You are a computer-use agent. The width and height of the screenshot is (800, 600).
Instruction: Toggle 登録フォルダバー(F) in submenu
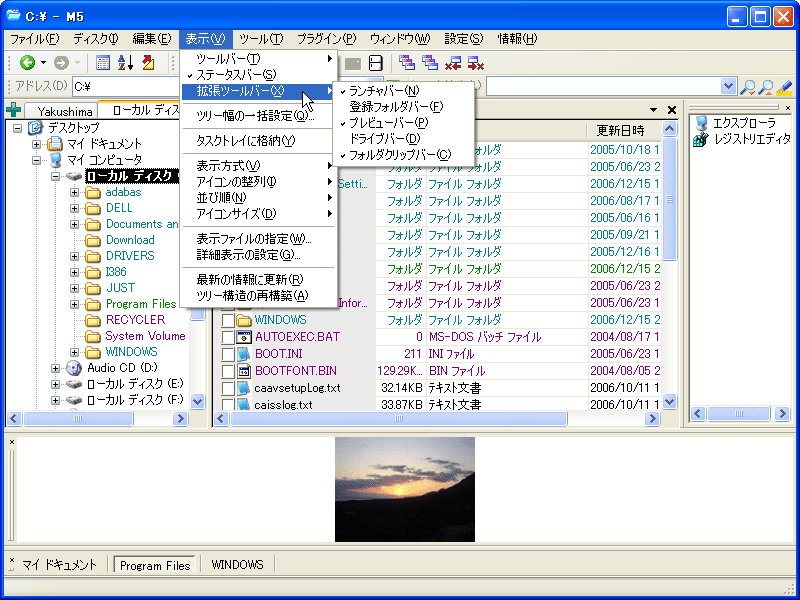click(x=403, y=107)
